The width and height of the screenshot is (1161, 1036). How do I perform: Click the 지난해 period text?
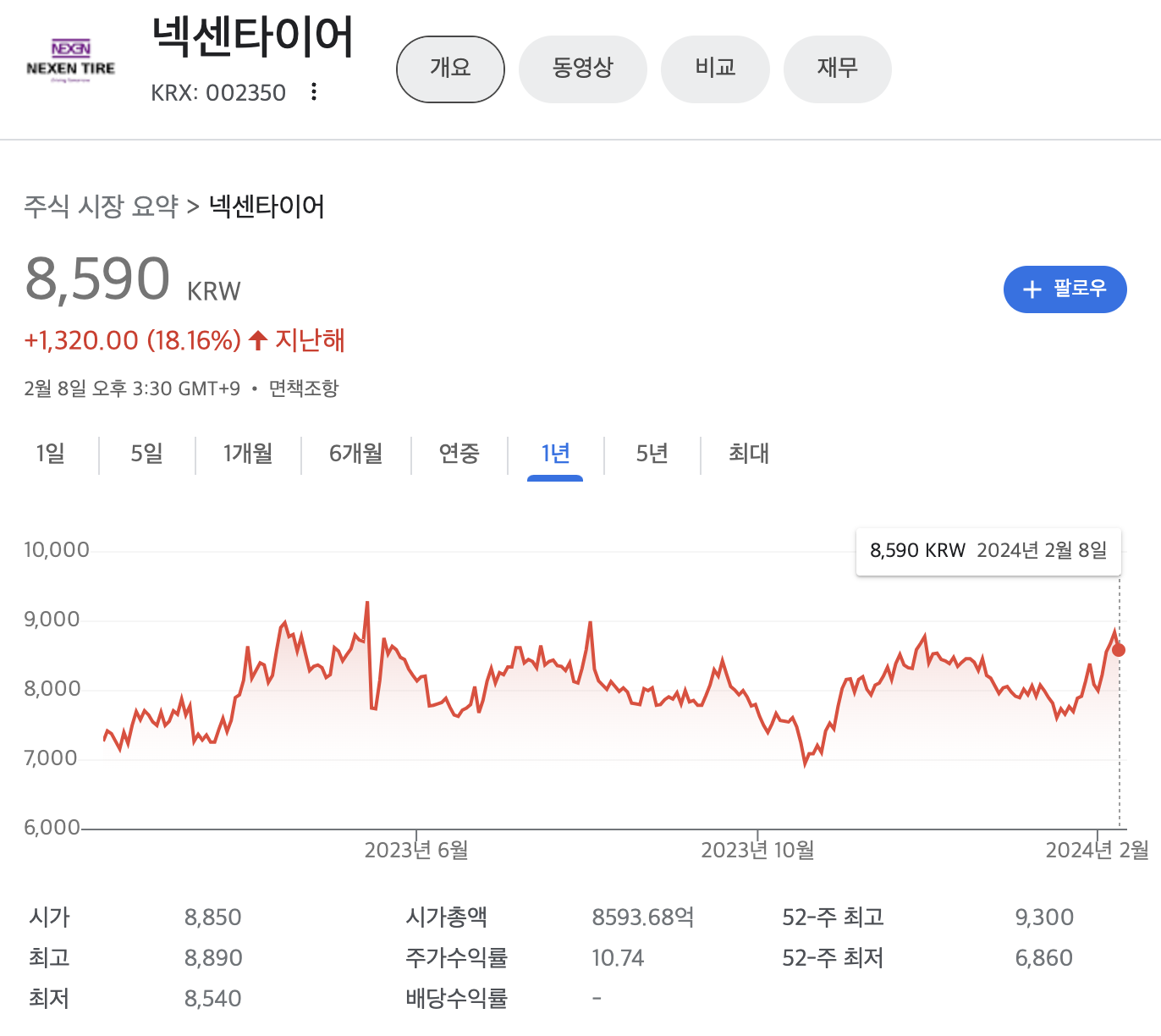pos(310,340)
